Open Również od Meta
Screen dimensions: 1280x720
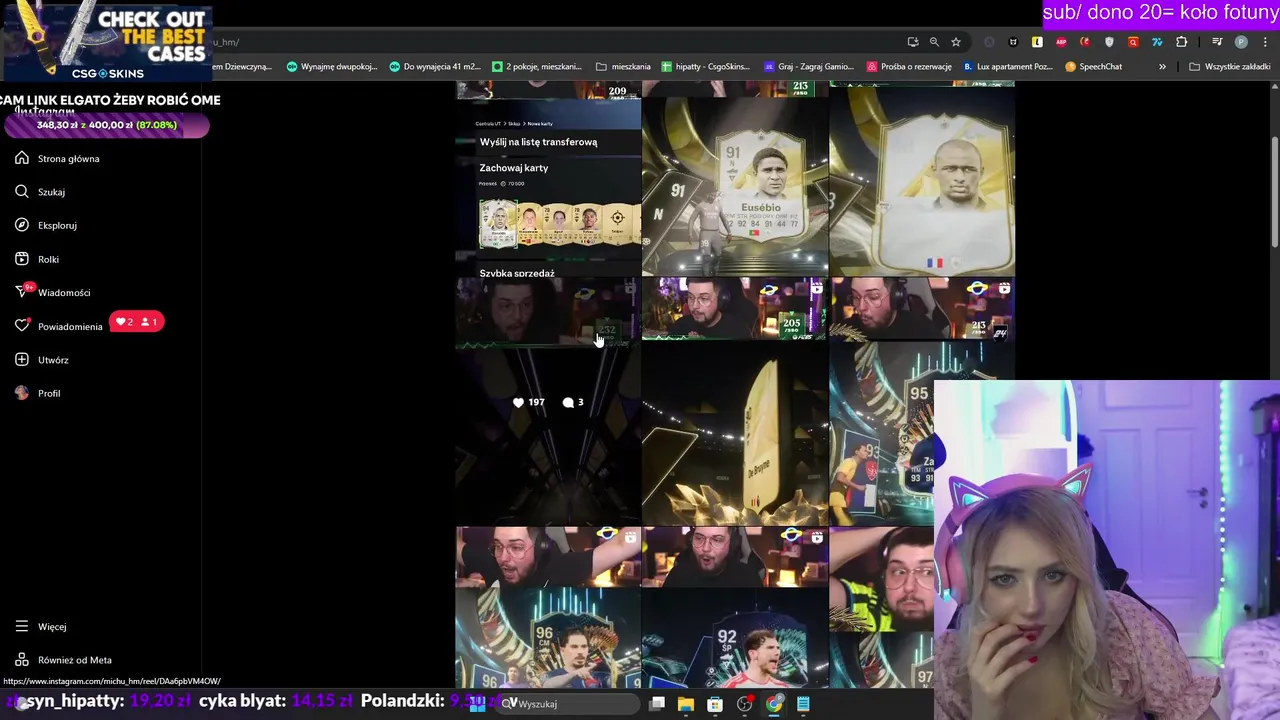(63, 660)
